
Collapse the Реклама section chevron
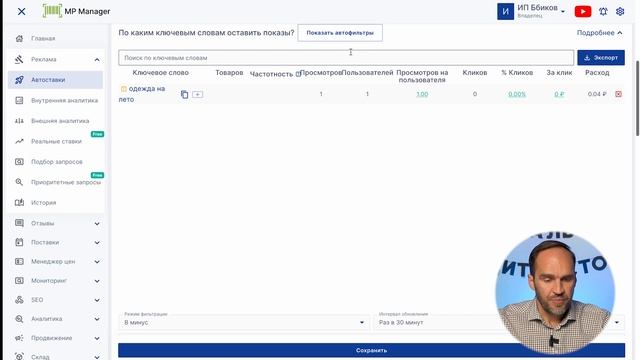[97, 60]
